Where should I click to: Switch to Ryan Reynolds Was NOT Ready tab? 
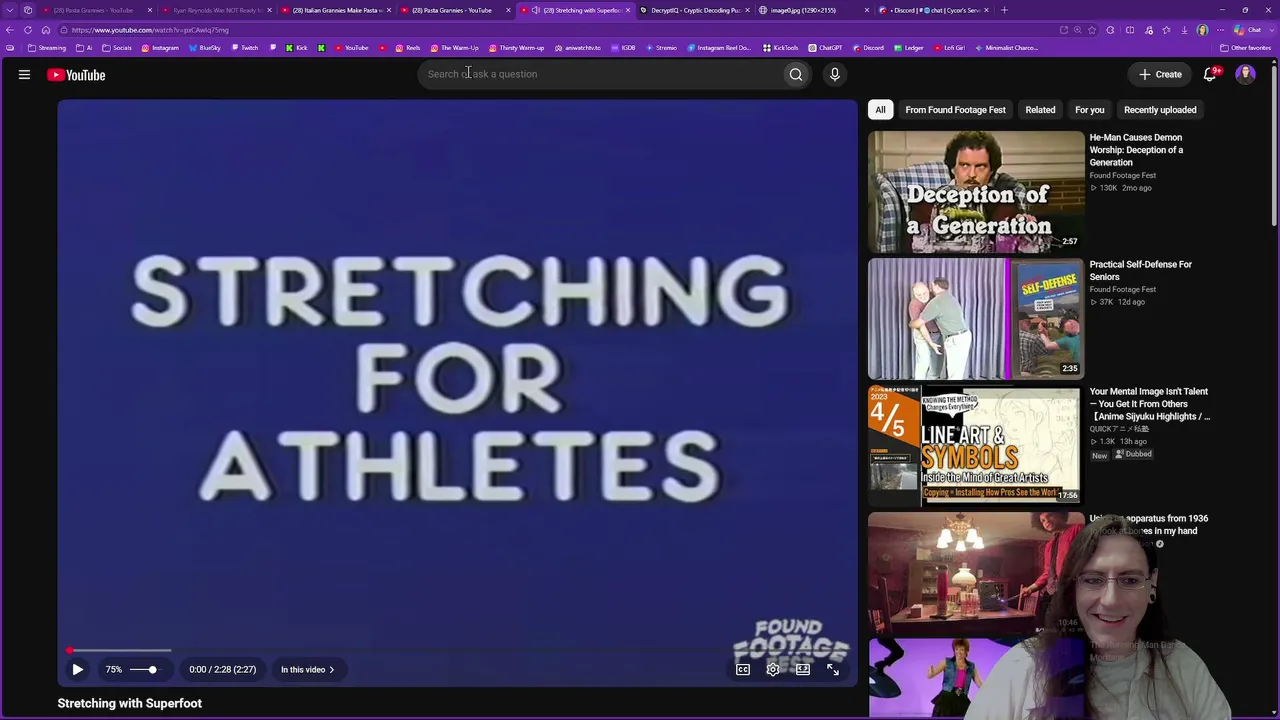pyautogui.click(x=217, y=10)
